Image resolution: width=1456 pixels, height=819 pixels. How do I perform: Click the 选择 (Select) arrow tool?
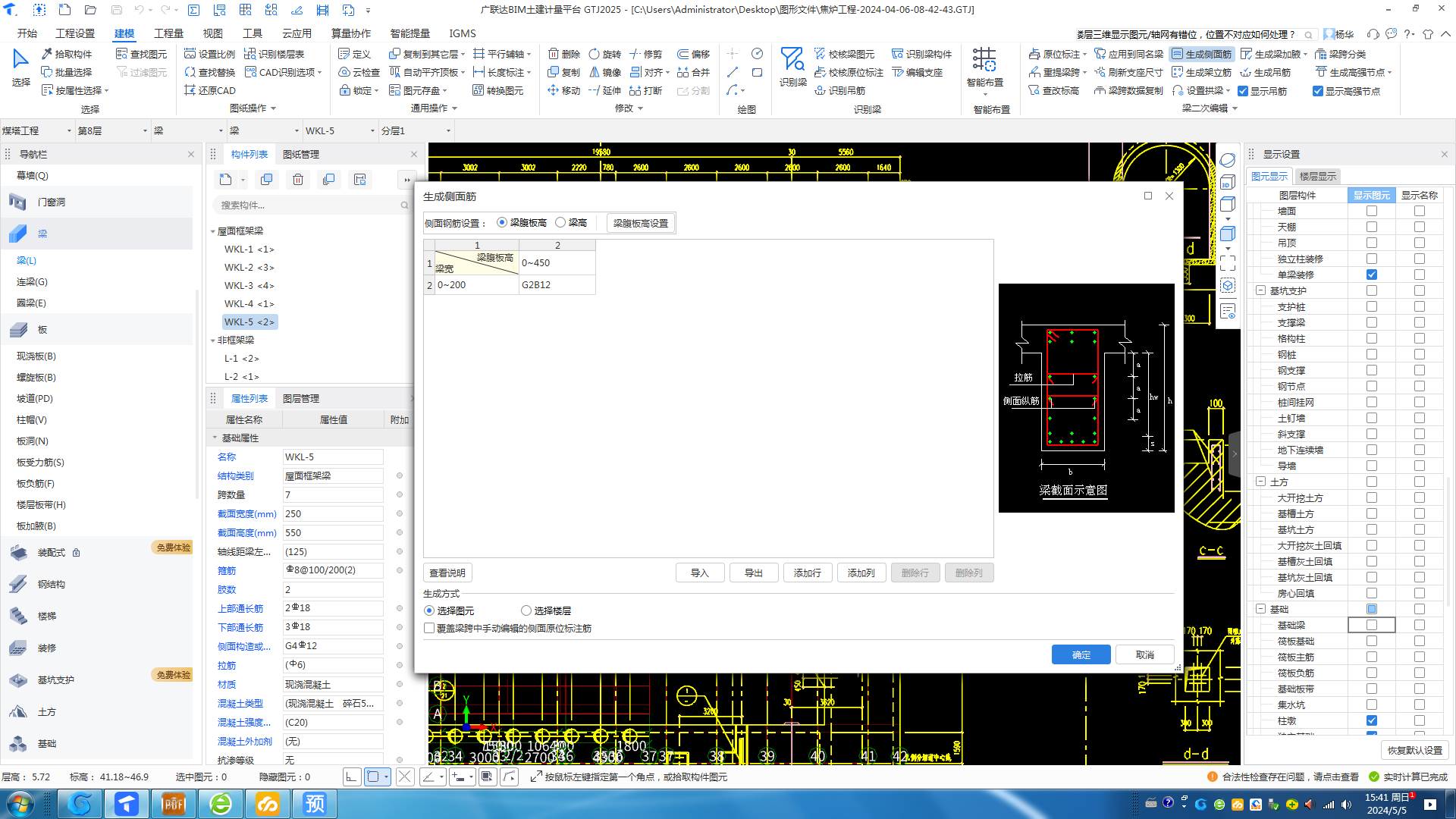point(20,68)
